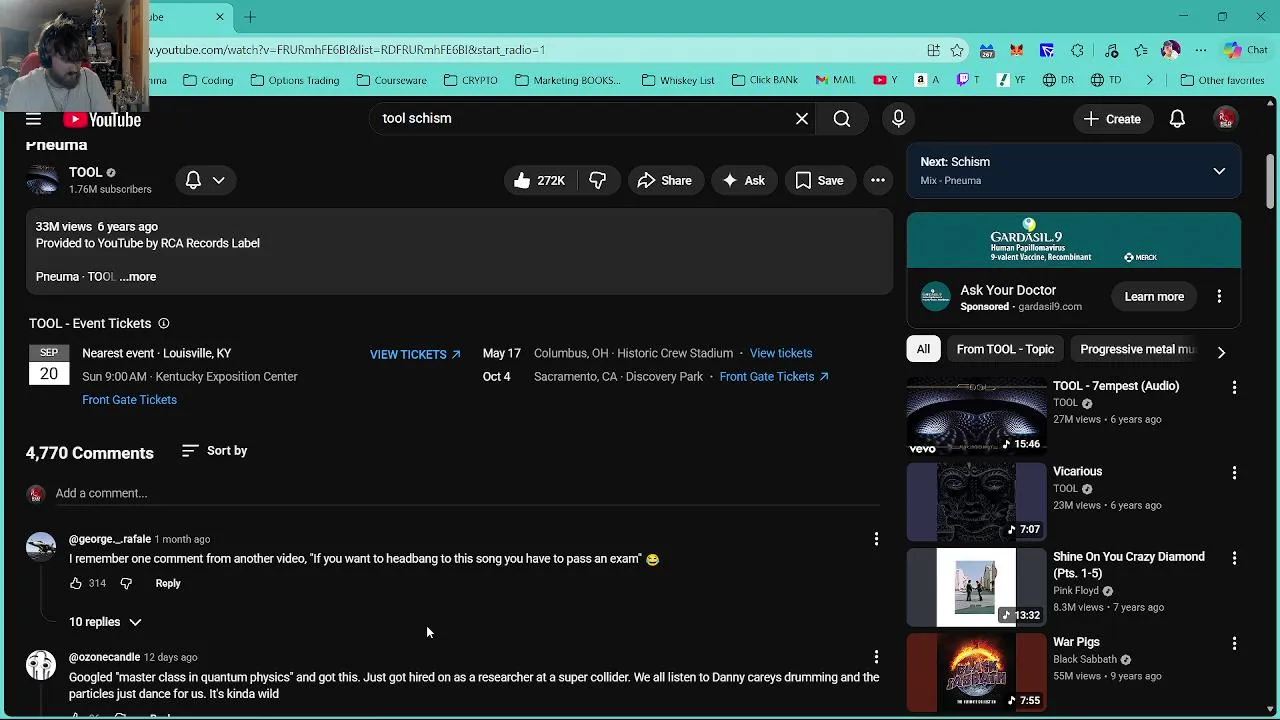Open Front Gate Tickets under Louisville event

(x=129, y=400)
